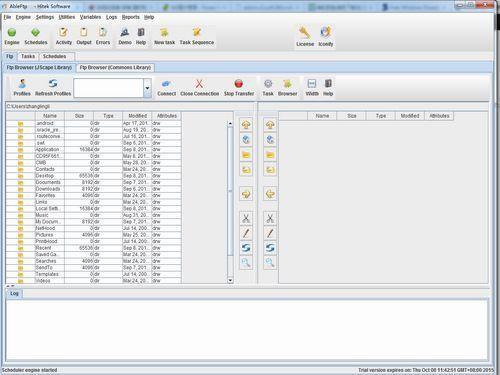Select Ftp Browser (Commons Library) tab

point(115,68)
